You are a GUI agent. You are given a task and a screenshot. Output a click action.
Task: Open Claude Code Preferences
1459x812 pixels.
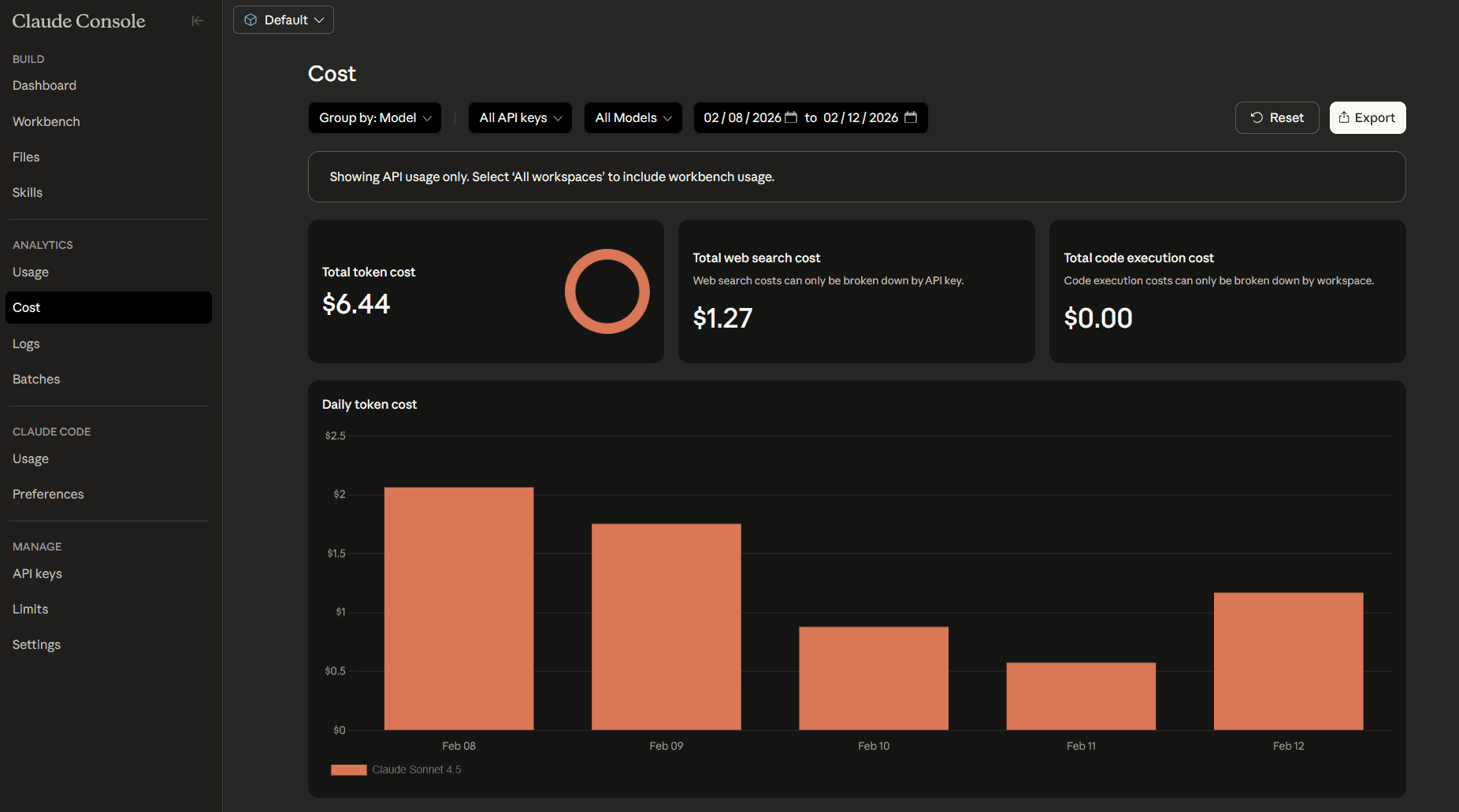pos(48,494)
